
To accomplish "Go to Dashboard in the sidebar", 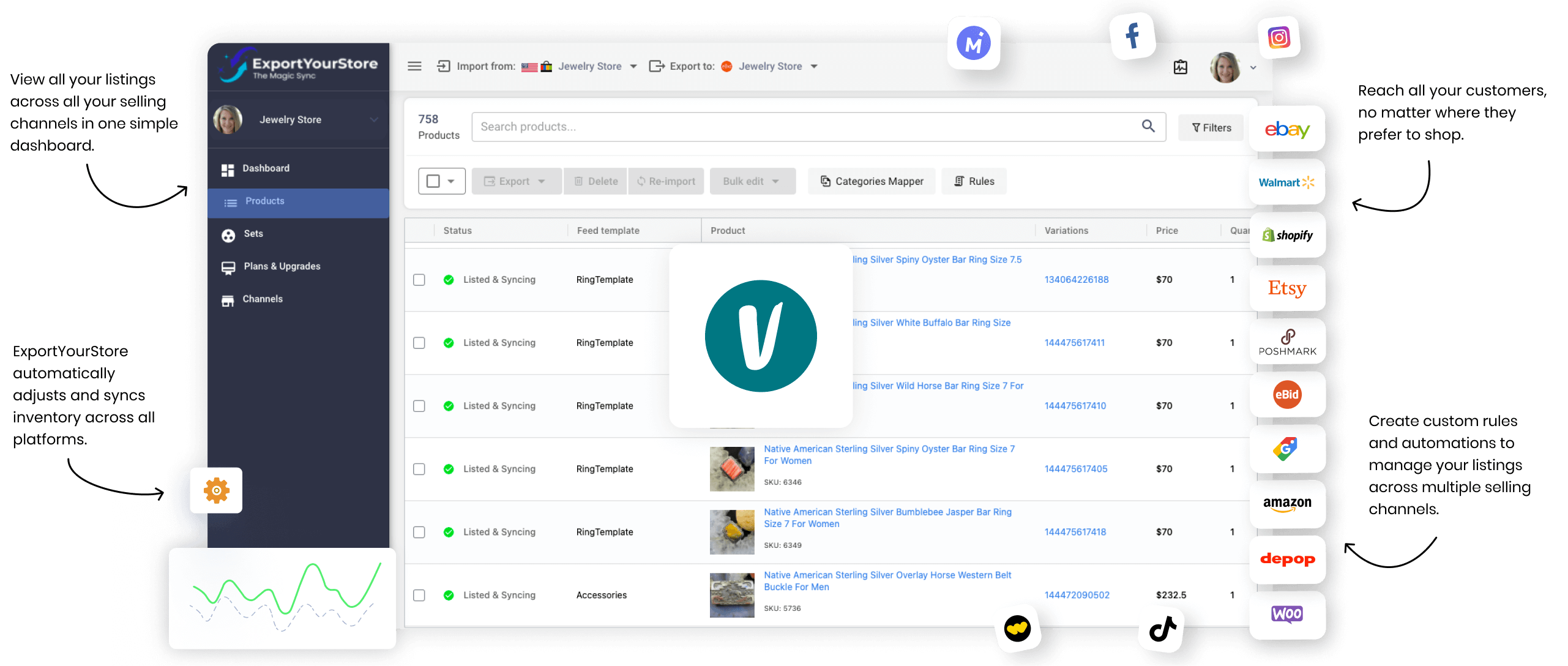I will coord(266,168).
